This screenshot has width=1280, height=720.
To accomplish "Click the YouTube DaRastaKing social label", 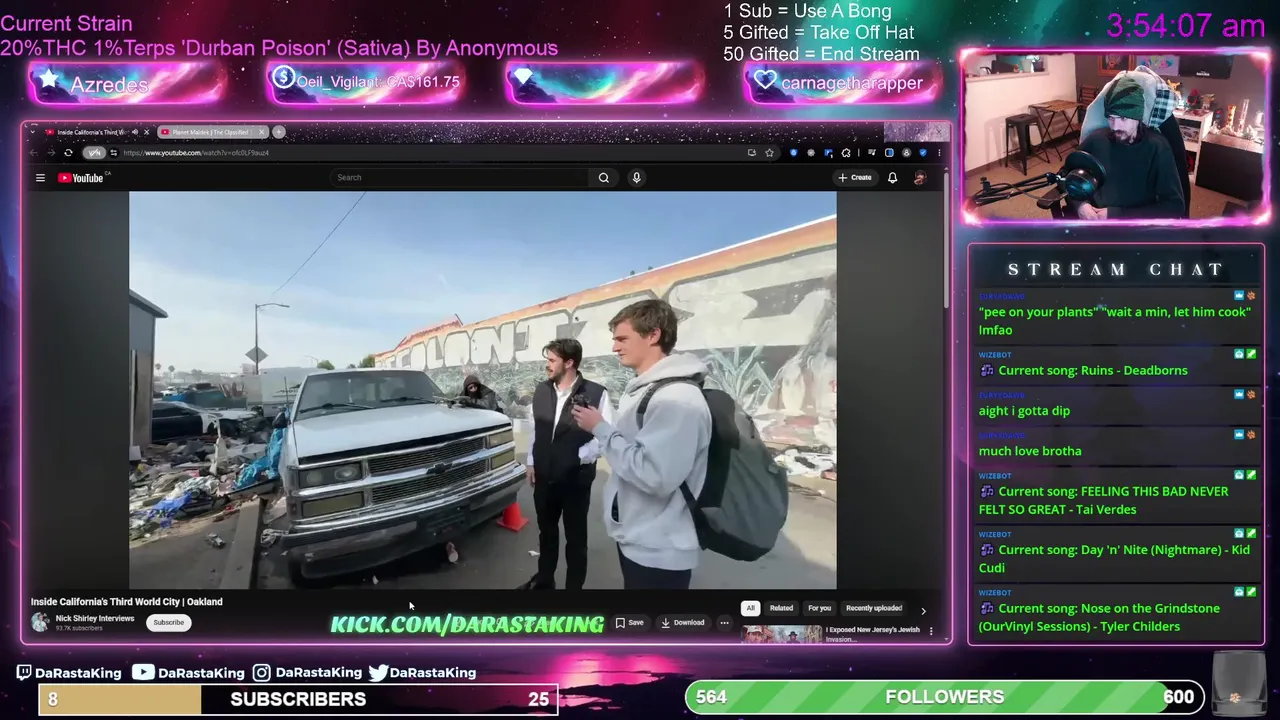I will (188, 673).
